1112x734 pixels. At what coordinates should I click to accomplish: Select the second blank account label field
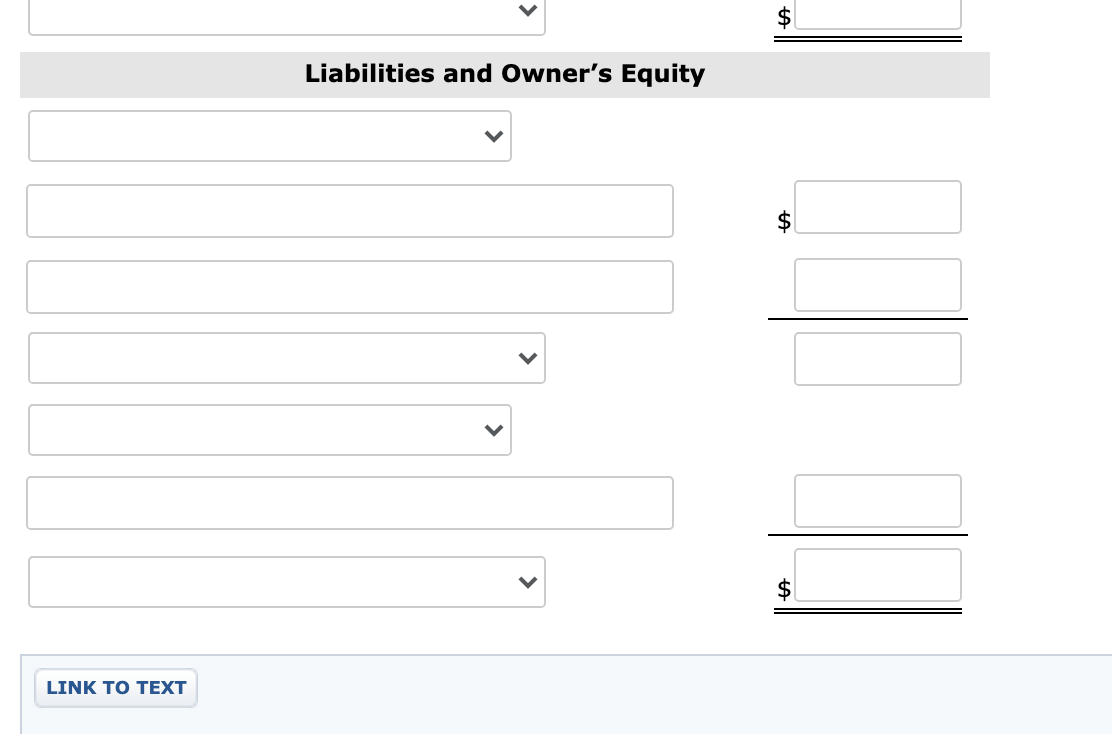point(350,287)
